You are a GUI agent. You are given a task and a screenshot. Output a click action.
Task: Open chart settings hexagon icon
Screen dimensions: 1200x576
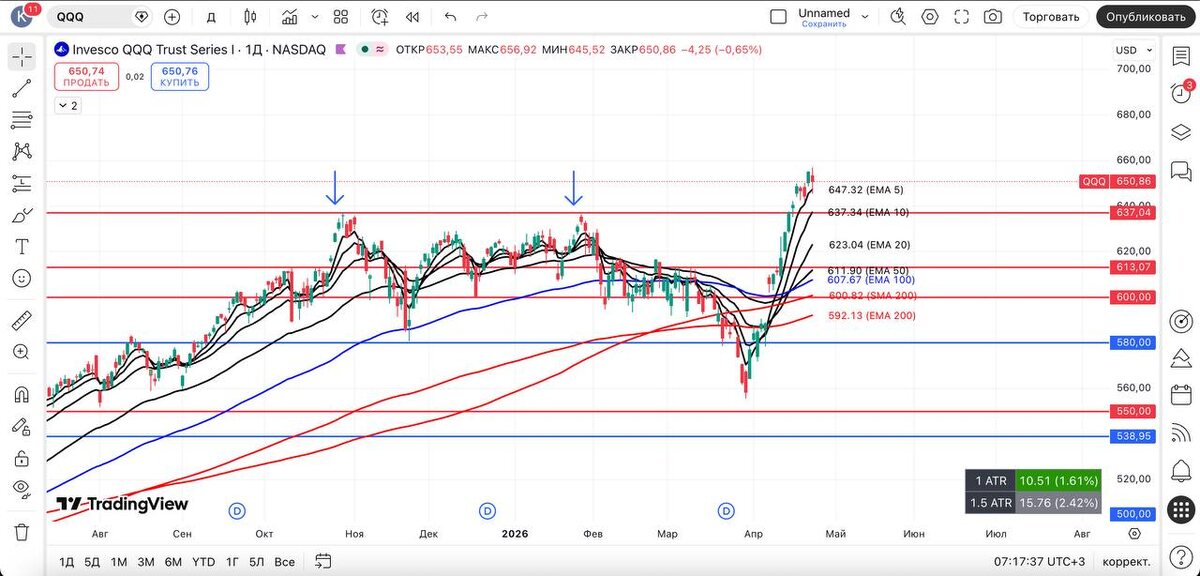(x=930, y=17)
